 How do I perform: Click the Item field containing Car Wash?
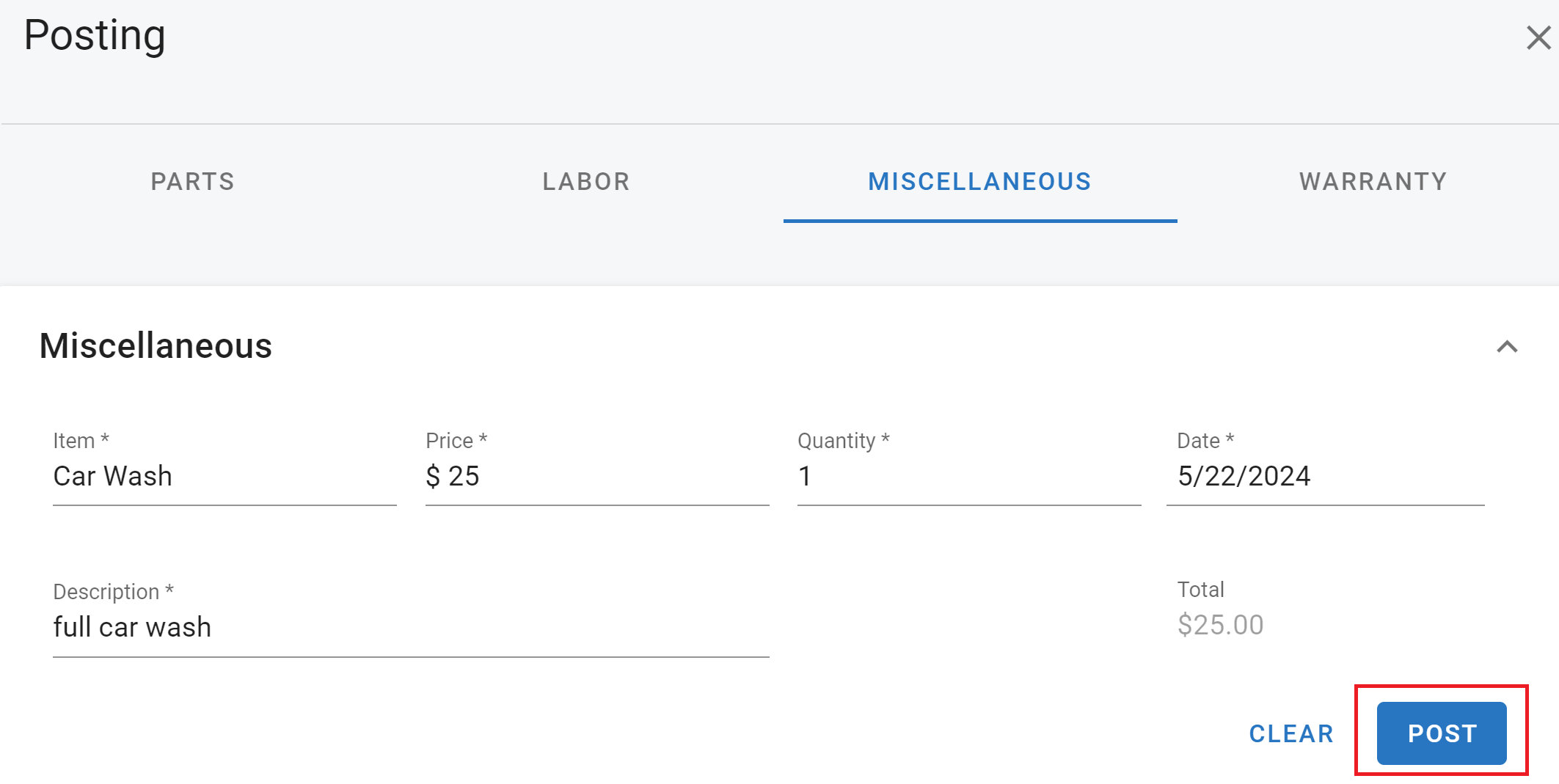pos(224,477)
